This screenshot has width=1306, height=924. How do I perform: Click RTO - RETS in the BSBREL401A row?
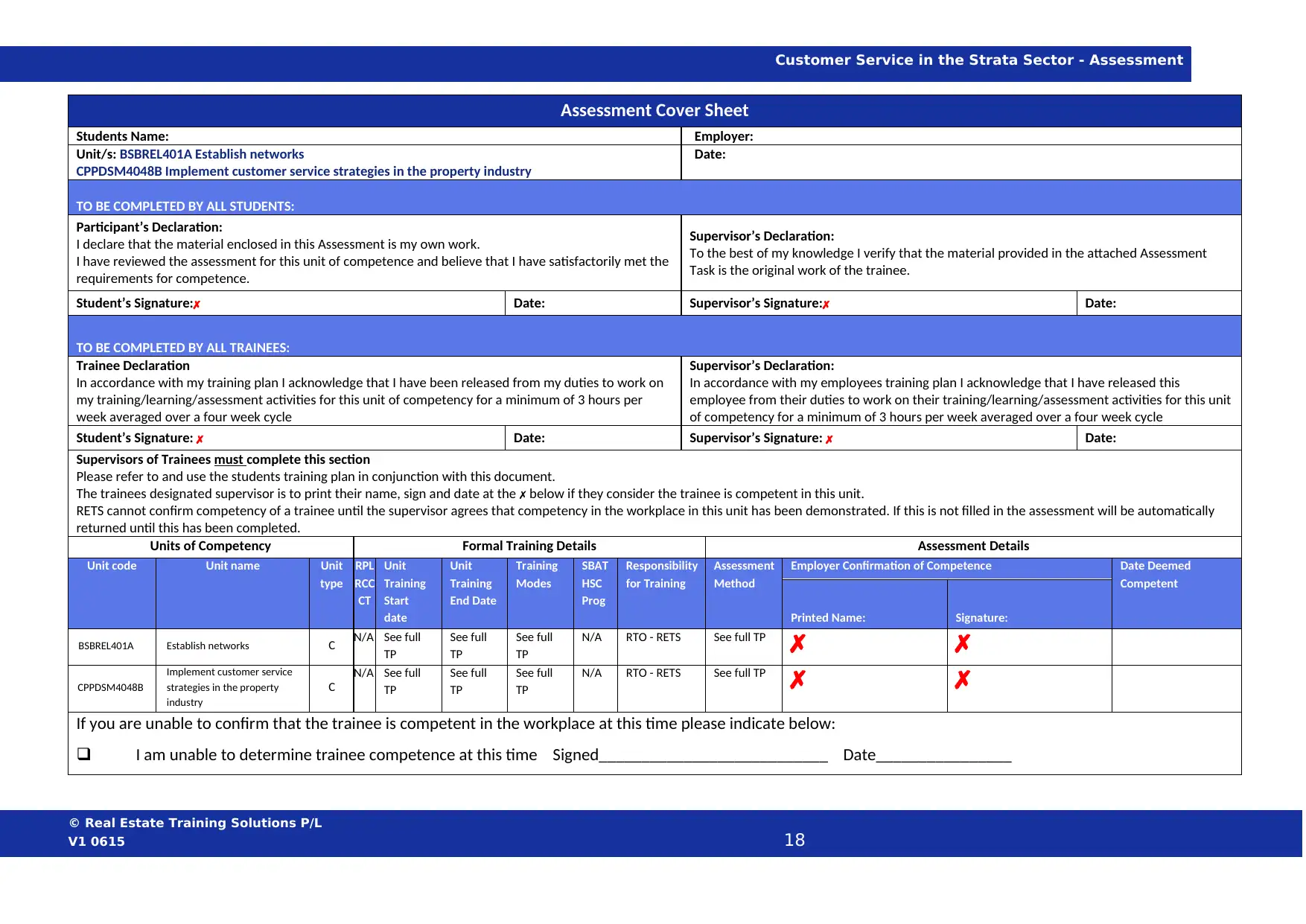(653, 637)
